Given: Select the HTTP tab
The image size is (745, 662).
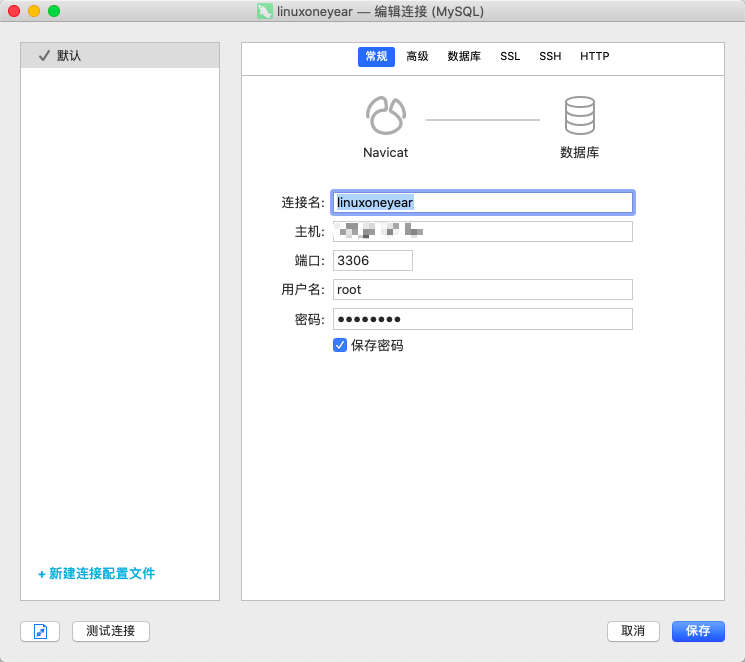Looking at the screenshot, I should pos(594,57).
